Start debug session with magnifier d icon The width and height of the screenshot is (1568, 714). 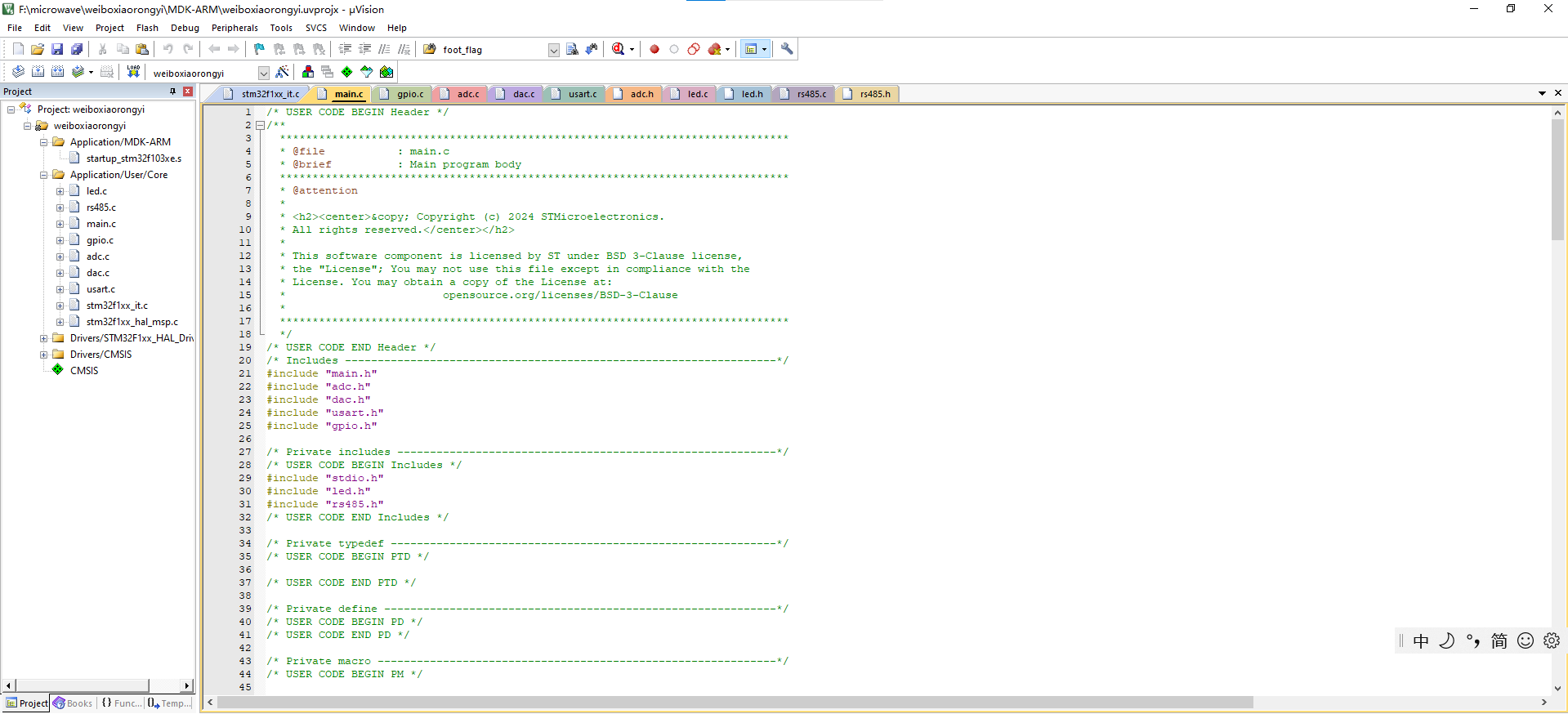tap(619, 49)
